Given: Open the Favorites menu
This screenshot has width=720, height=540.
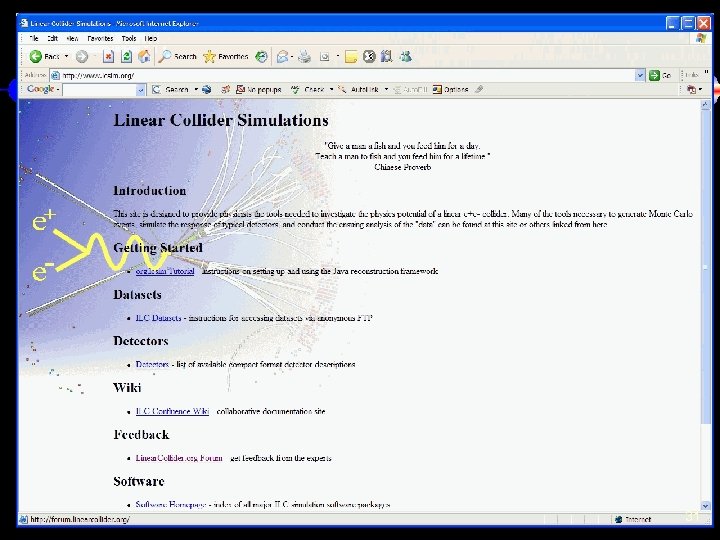Looking at the screenshot, I should point(100,39).
